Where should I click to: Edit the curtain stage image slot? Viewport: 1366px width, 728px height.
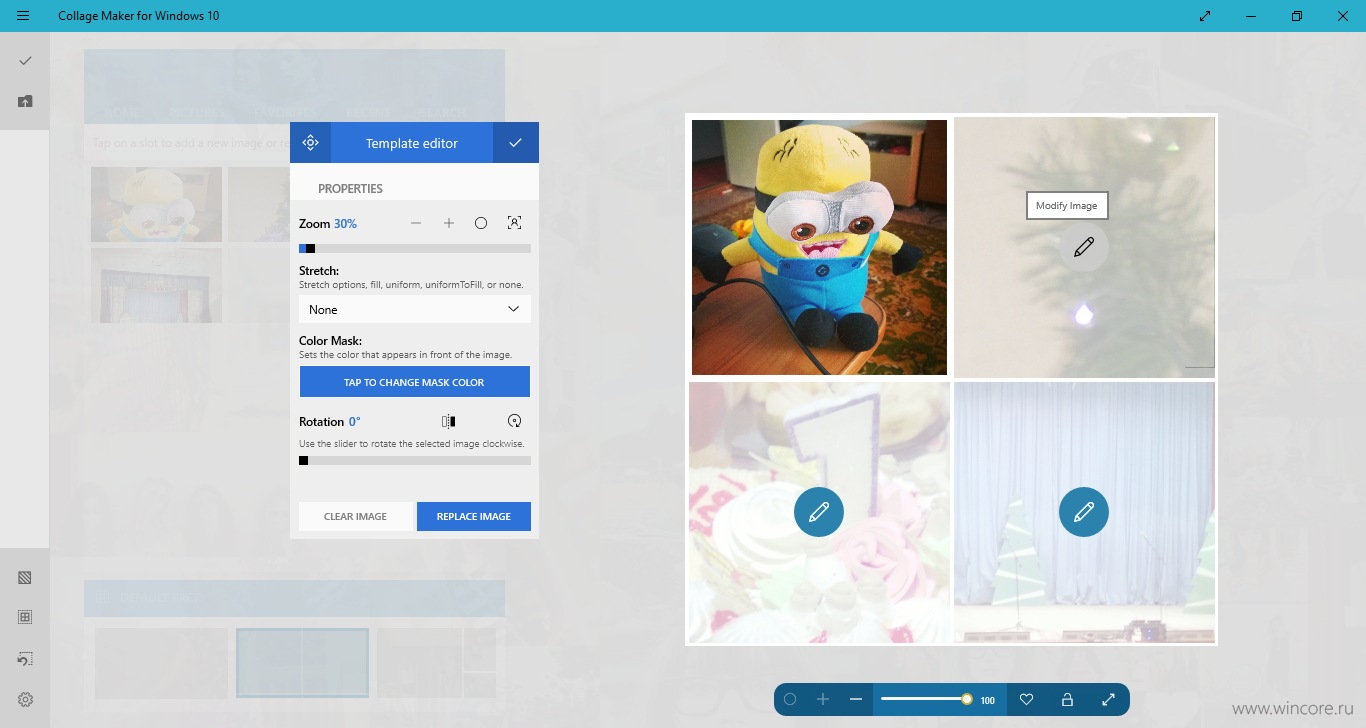pos(1084,512)
